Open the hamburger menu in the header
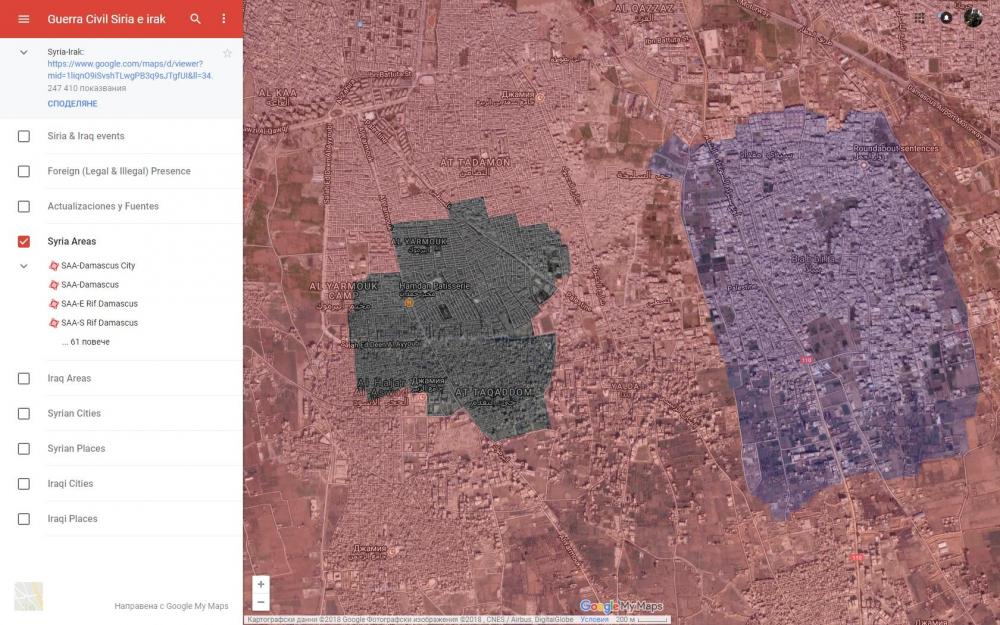Image resolution: width=1000 pixels, height=625 pixels. coord(24,19)
